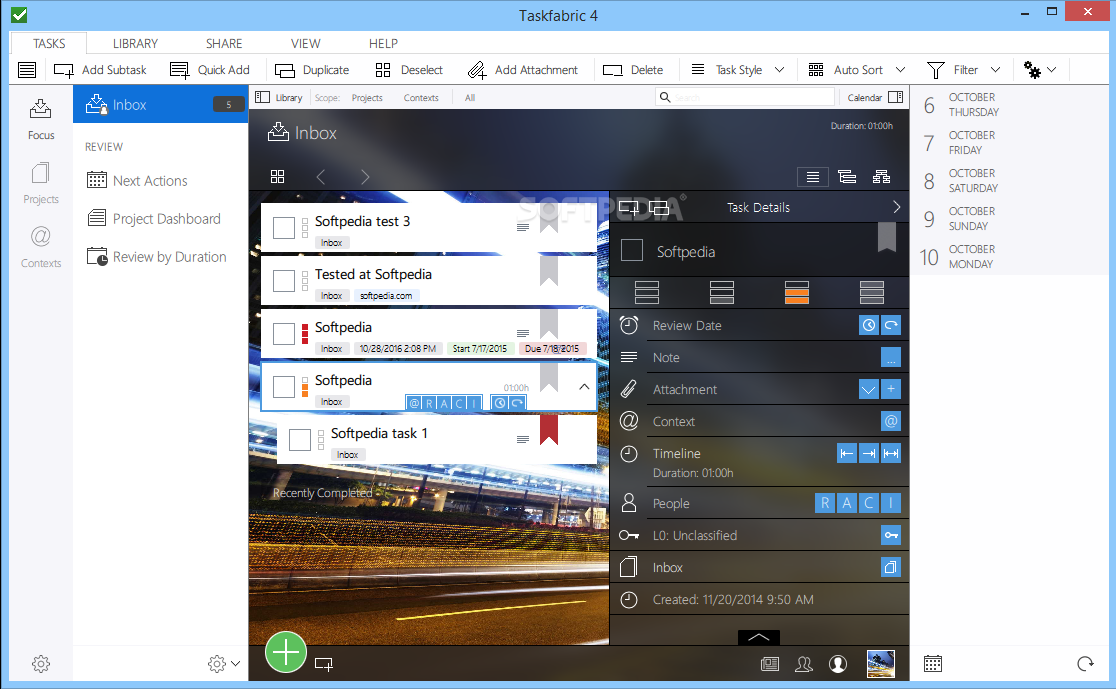Switch to the HELP tab

click(x=383, y=43)
